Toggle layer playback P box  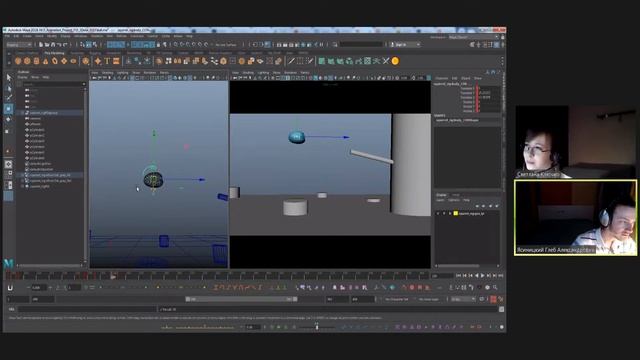coord(444,213)
